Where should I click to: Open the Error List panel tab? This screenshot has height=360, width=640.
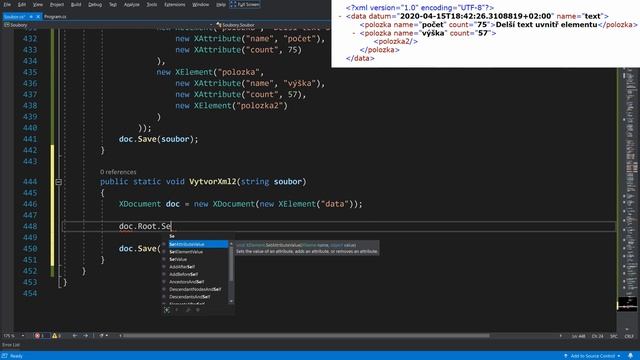point(11,345)
